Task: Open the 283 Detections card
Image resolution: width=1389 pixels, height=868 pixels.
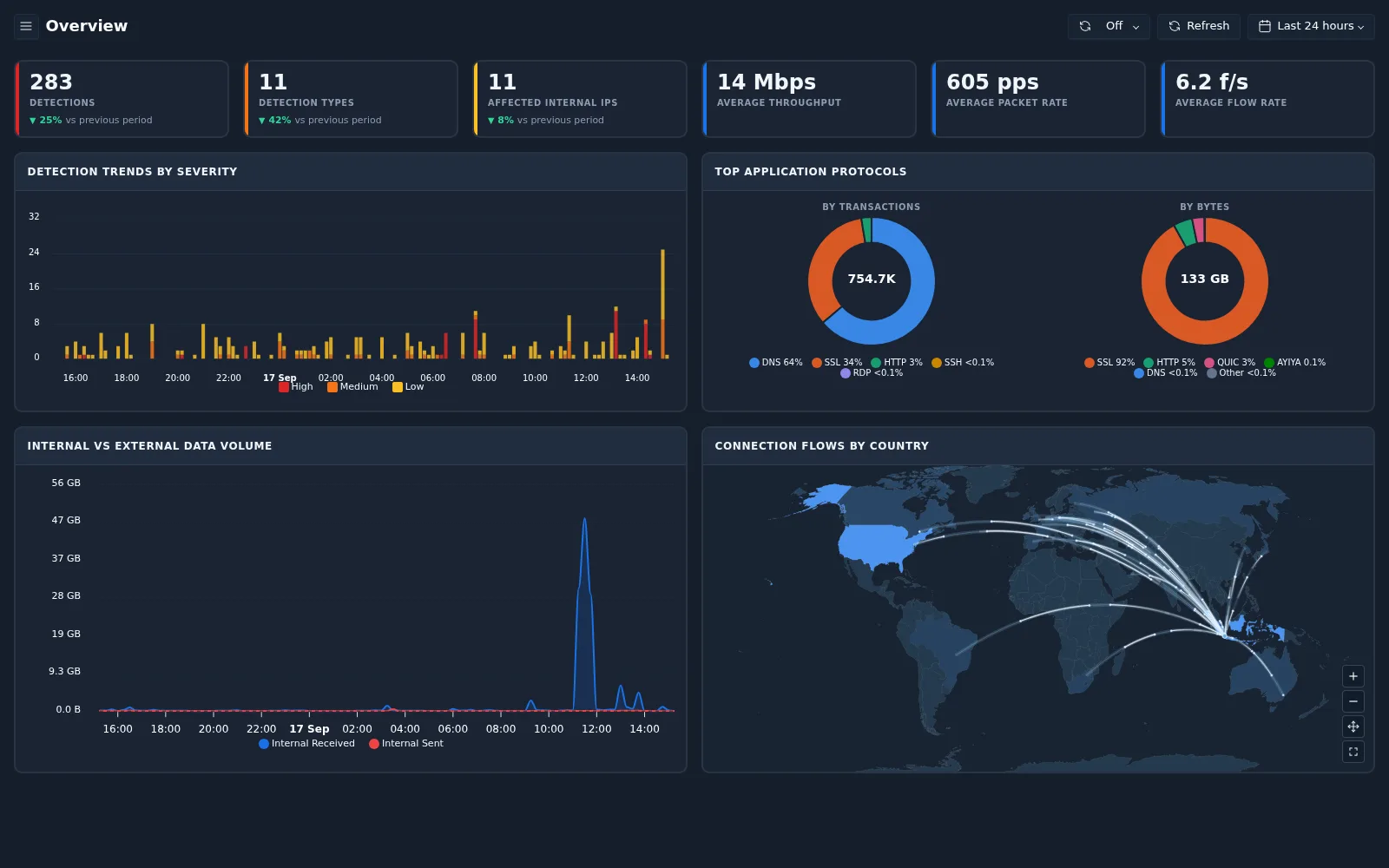Action: pyautogui.click(x=122, y=99)
